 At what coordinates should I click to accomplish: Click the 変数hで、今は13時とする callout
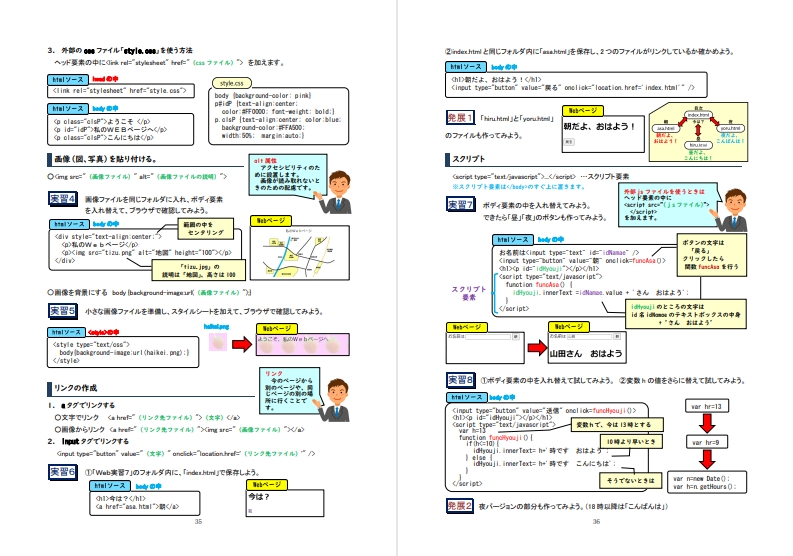[x=617, y=425]
